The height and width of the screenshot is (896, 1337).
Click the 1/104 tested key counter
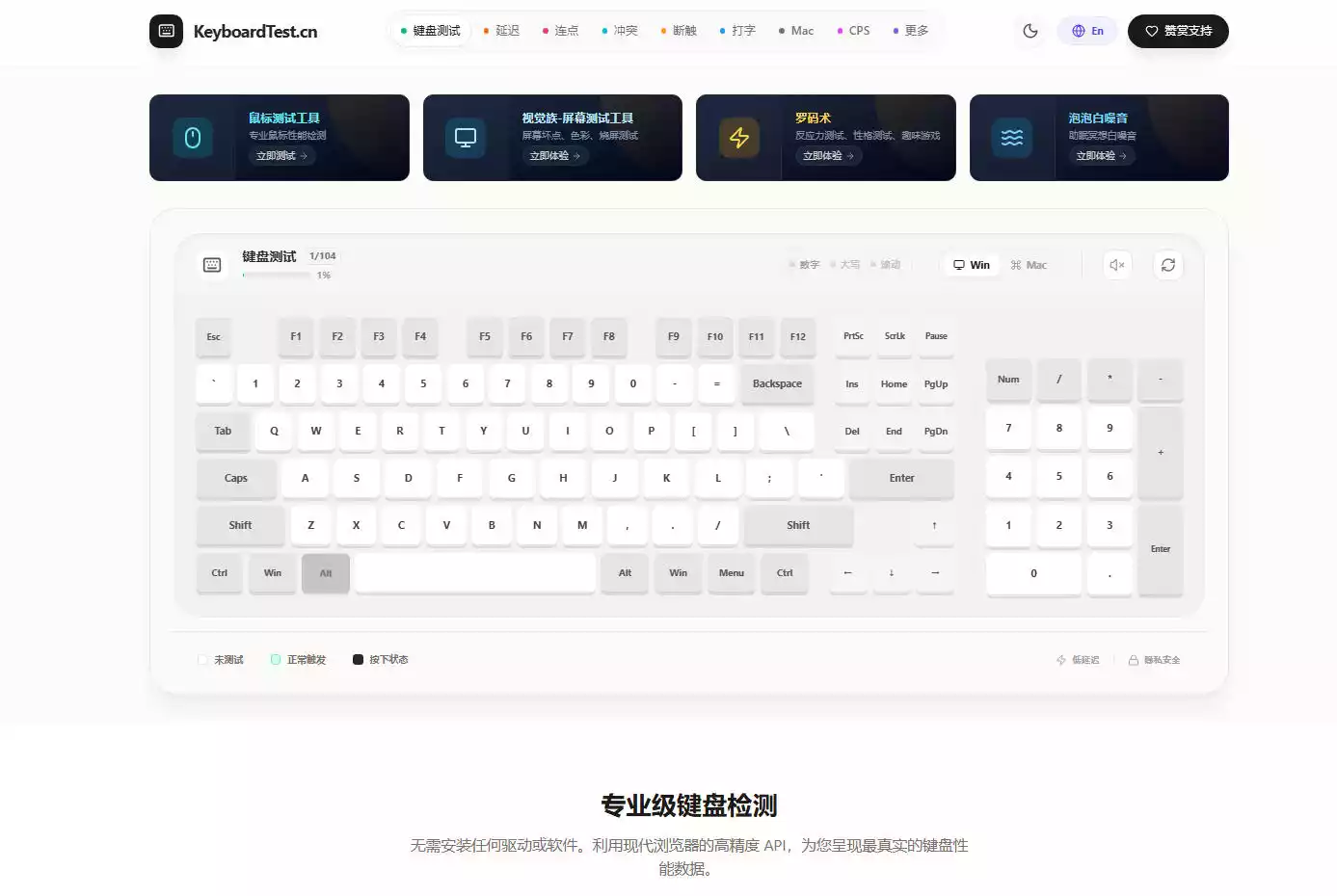[323, 256]
